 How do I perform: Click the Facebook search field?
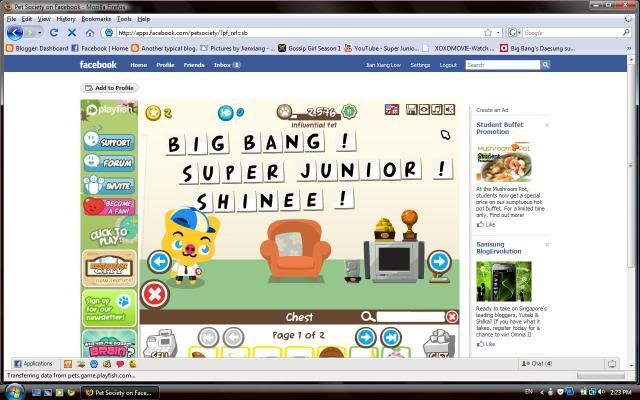coord(503,65)
